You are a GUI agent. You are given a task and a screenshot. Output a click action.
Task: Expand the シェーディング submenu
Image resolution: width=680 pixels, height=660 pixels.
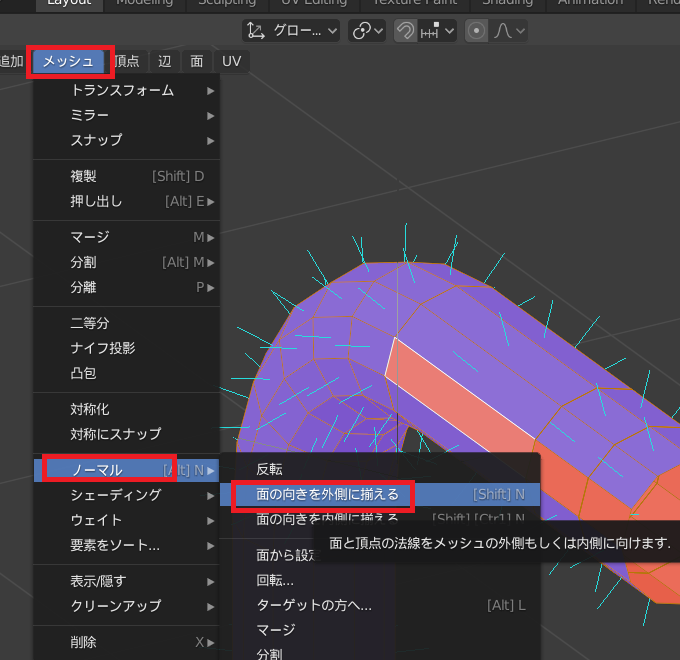point(127,495)
